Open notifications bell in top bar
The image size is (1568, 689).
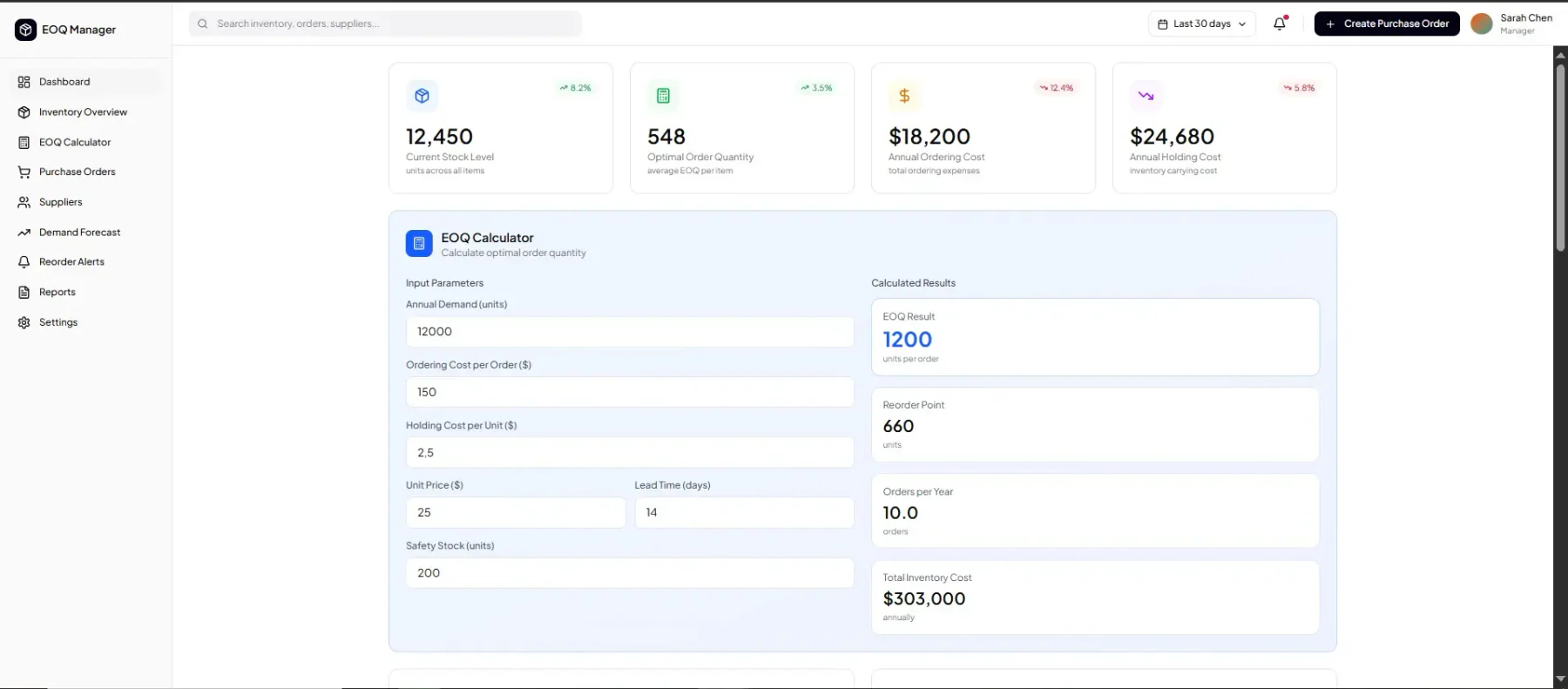[1280, 24]
